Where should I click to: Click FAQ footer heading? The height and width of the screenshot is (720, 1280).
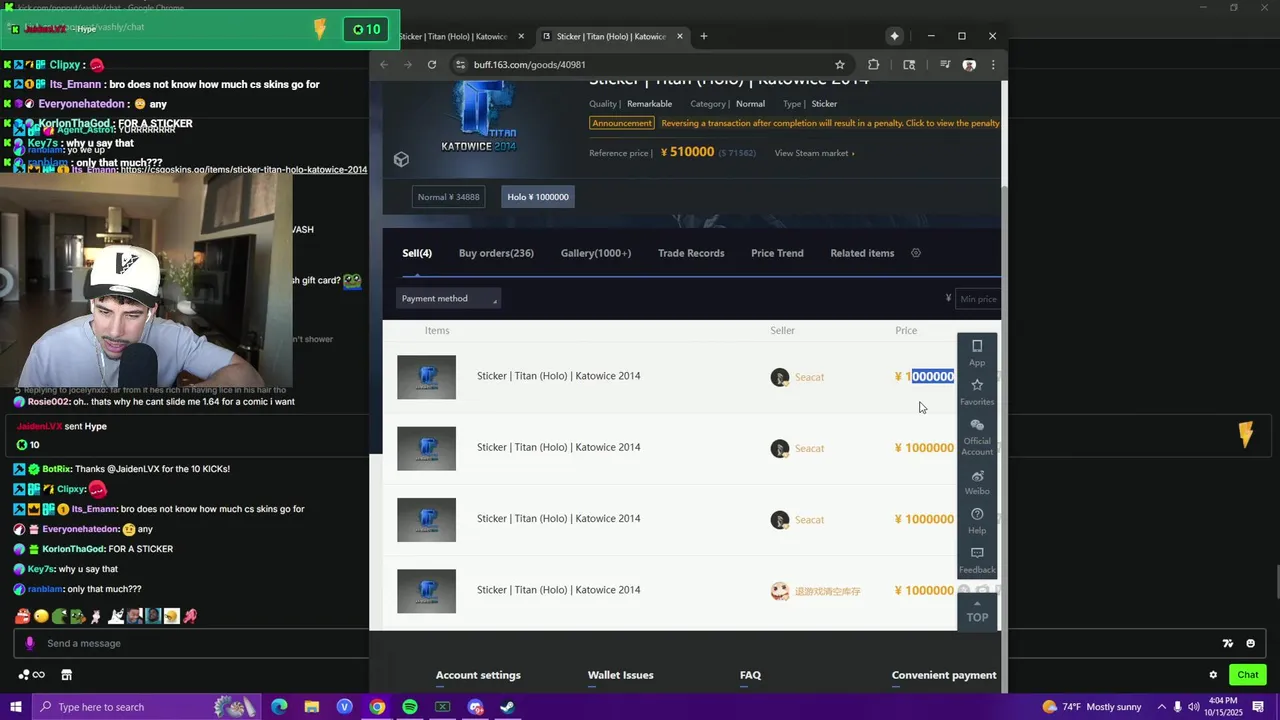750,675
